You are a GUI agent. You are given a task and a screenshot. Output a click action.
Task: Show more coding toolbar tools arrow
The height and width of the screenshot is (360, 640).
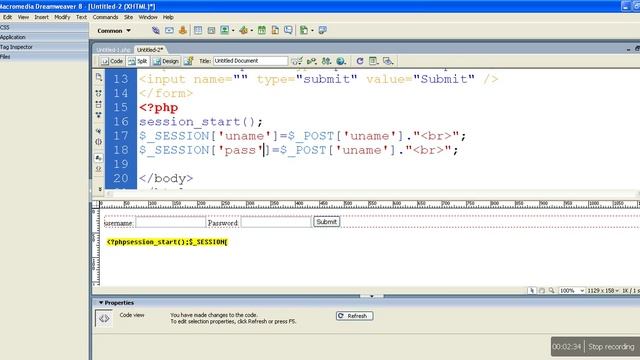click(100, 189)
